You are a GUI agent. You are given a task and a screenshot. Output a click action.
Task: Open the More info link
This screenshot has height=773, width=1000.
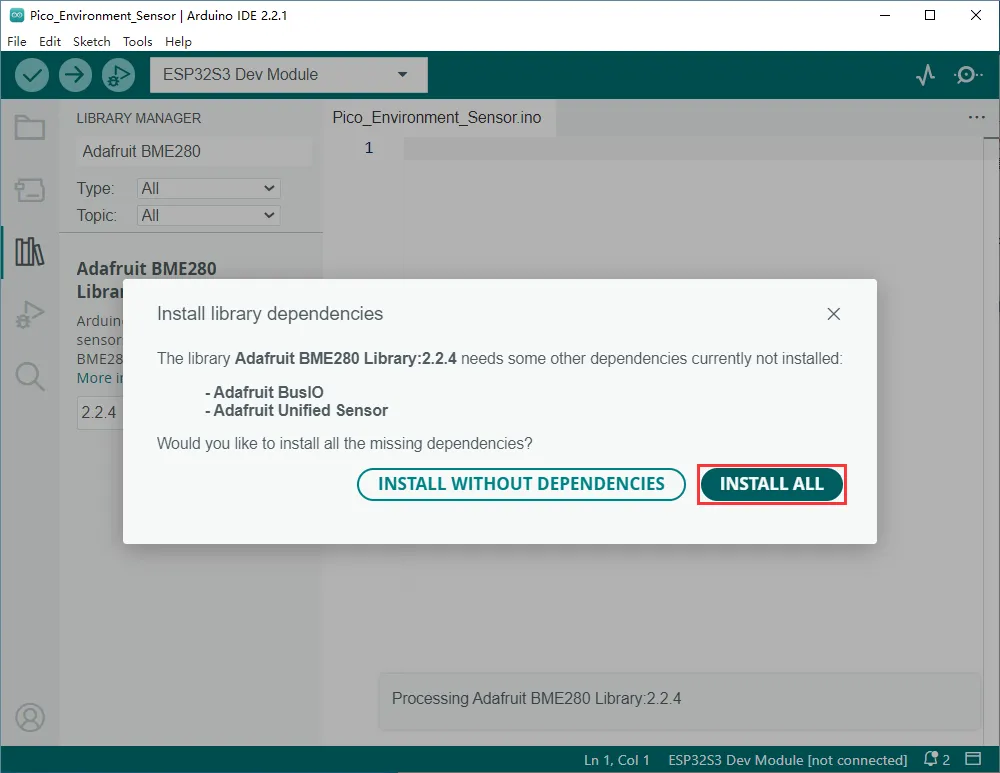coord(99,378)
